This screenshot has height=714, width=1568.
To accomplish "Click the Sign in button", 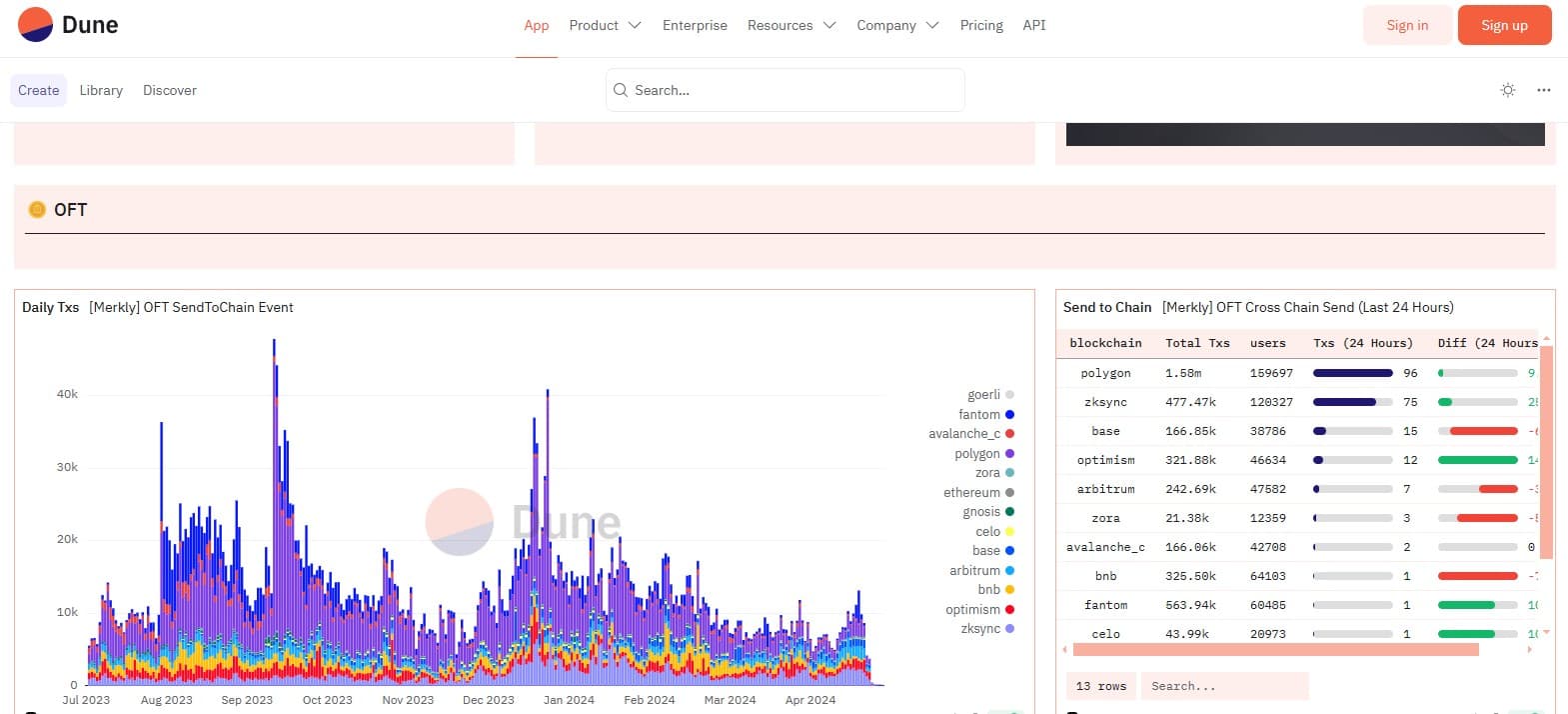I will [1407, 25].
